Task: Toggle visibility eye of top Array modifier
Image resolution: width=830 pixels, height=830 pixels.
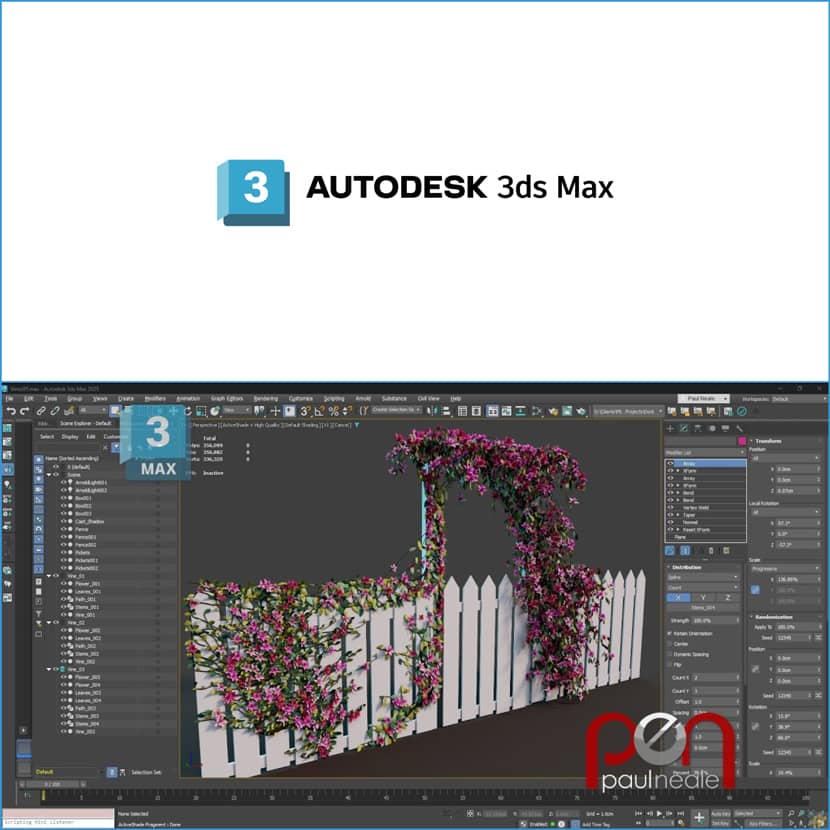Action: 670,464
